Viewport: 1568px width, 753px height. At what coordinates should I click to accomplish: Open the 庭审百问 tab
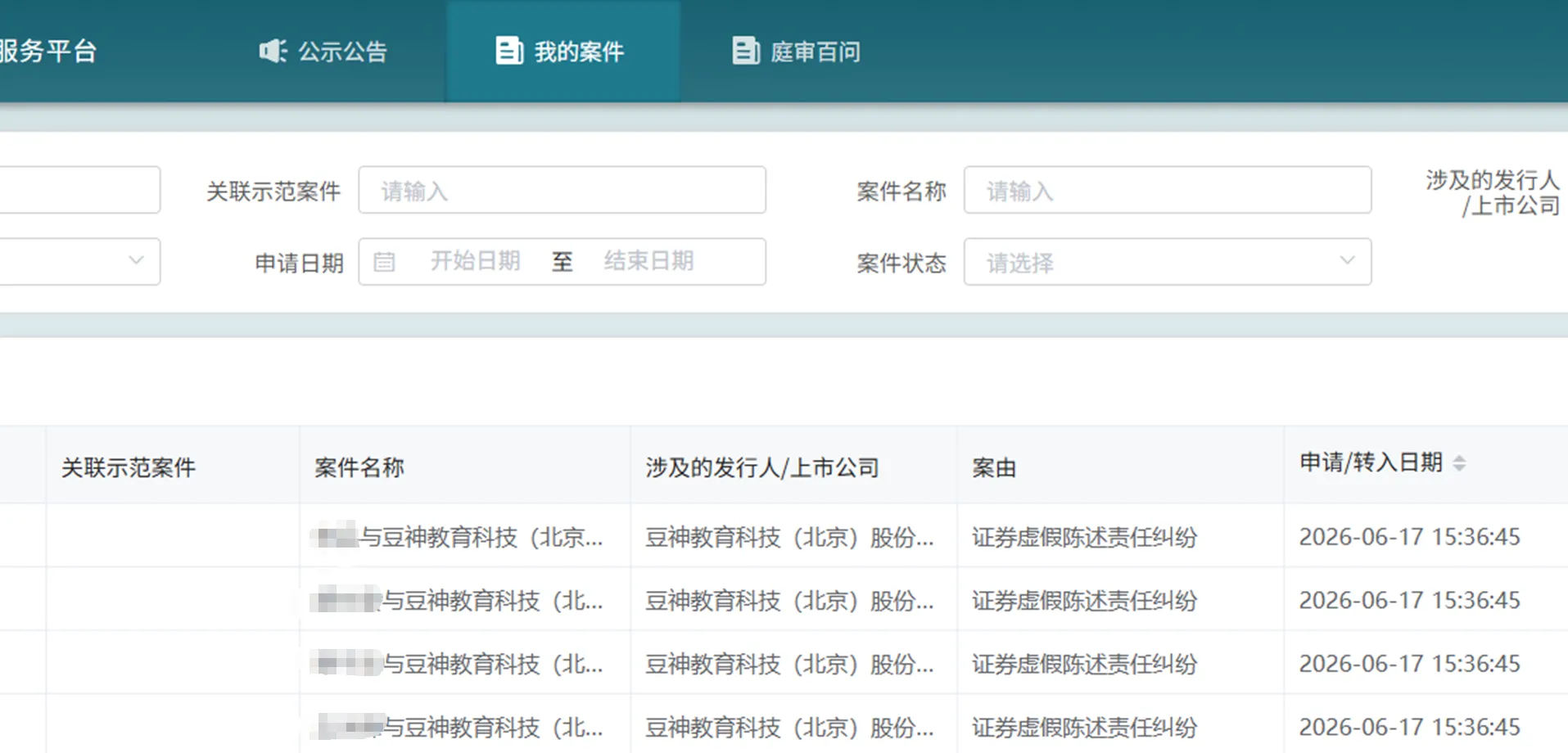coord(796,51)
